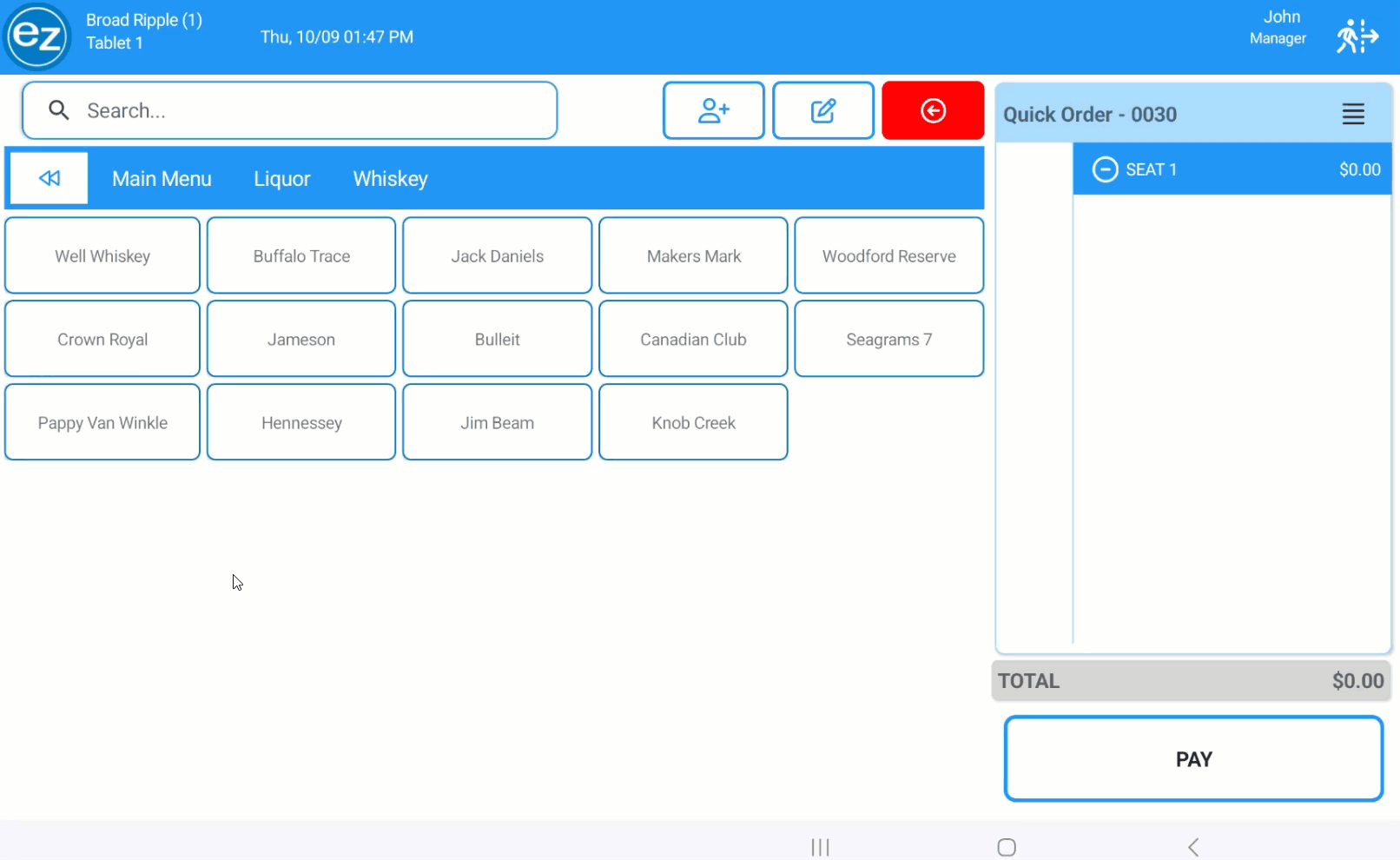Screen dimensions: 1400x860
Task: Select the Seagrams 7 item
Action: 889,339
